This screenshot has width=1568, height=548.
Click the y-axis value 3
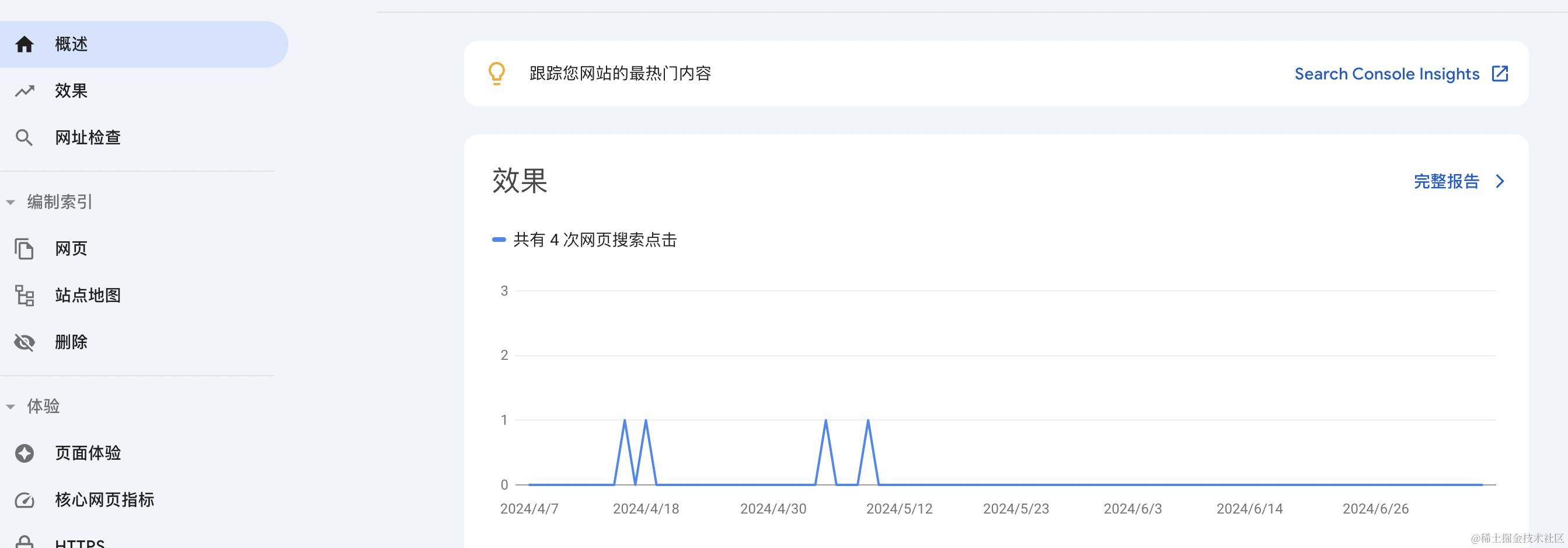pyautogui.click(x=504, y=291)
